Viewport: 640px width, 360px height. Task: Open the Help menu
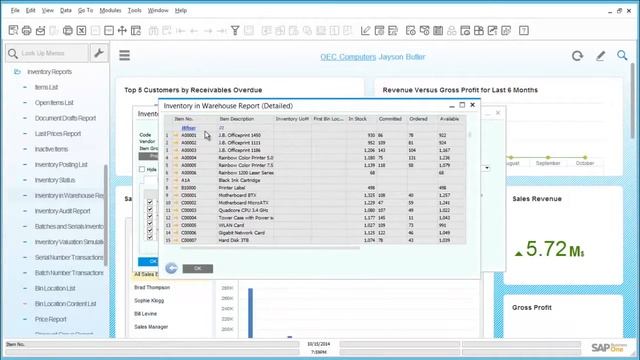(181, 10)
